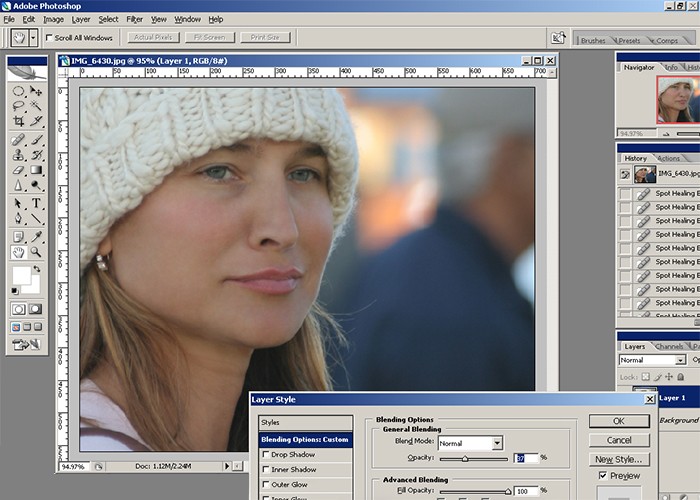The height and width of the screenshot is (500, 700).
Task: Enable Scroll All Windows checkbox
Action: point(49,38)
